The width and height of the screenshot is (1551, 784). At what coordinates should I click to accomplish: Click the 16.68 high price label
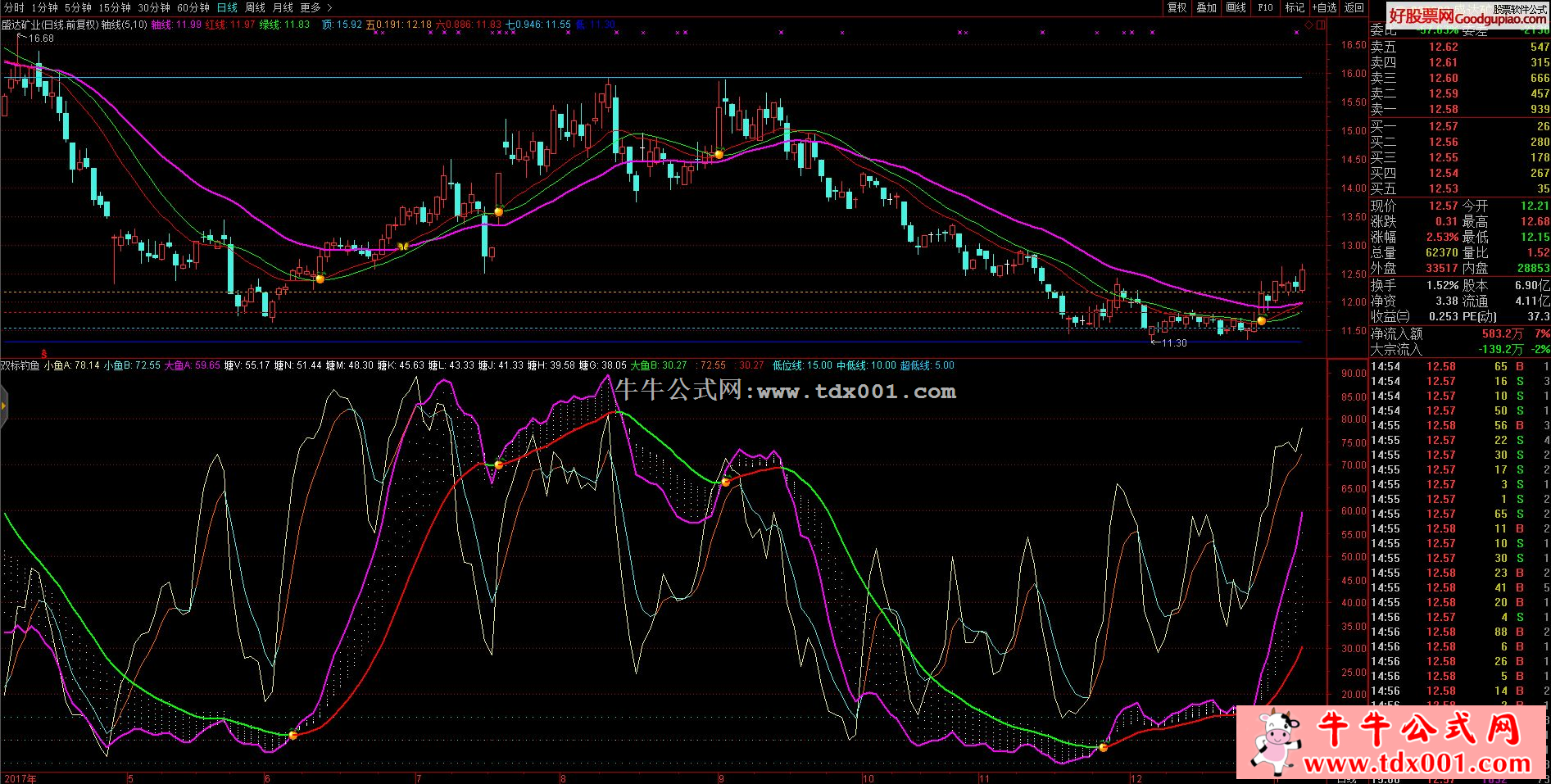(41, 39)
